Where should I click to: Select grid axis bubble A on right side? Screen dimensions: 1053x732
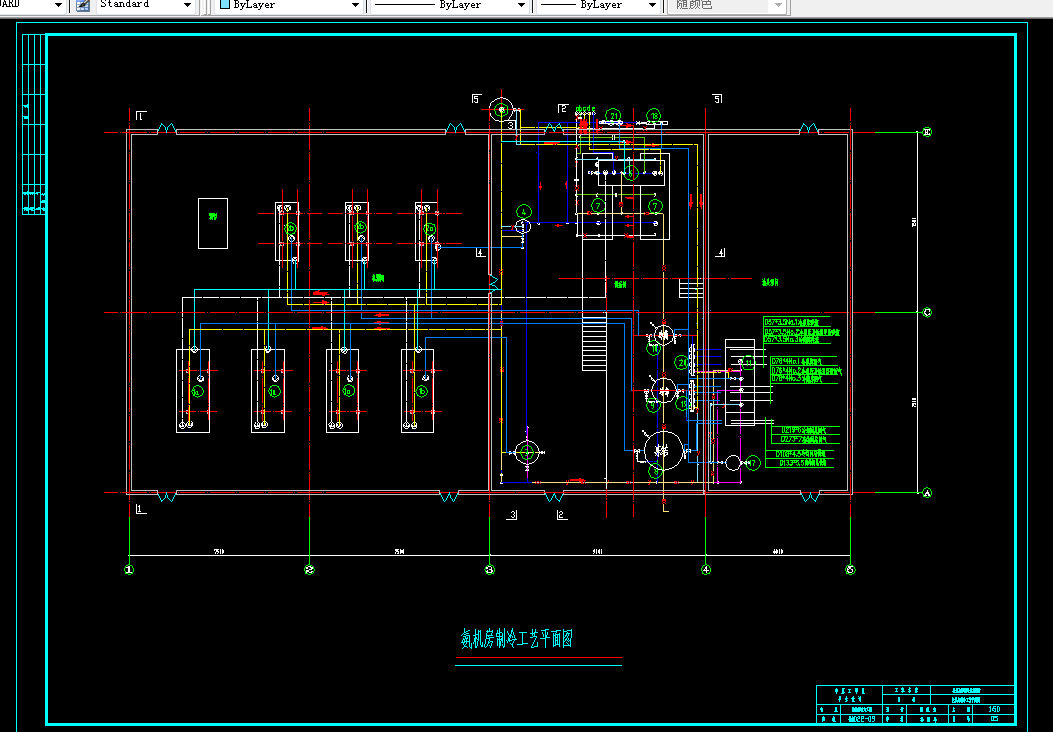coord(927,492)
